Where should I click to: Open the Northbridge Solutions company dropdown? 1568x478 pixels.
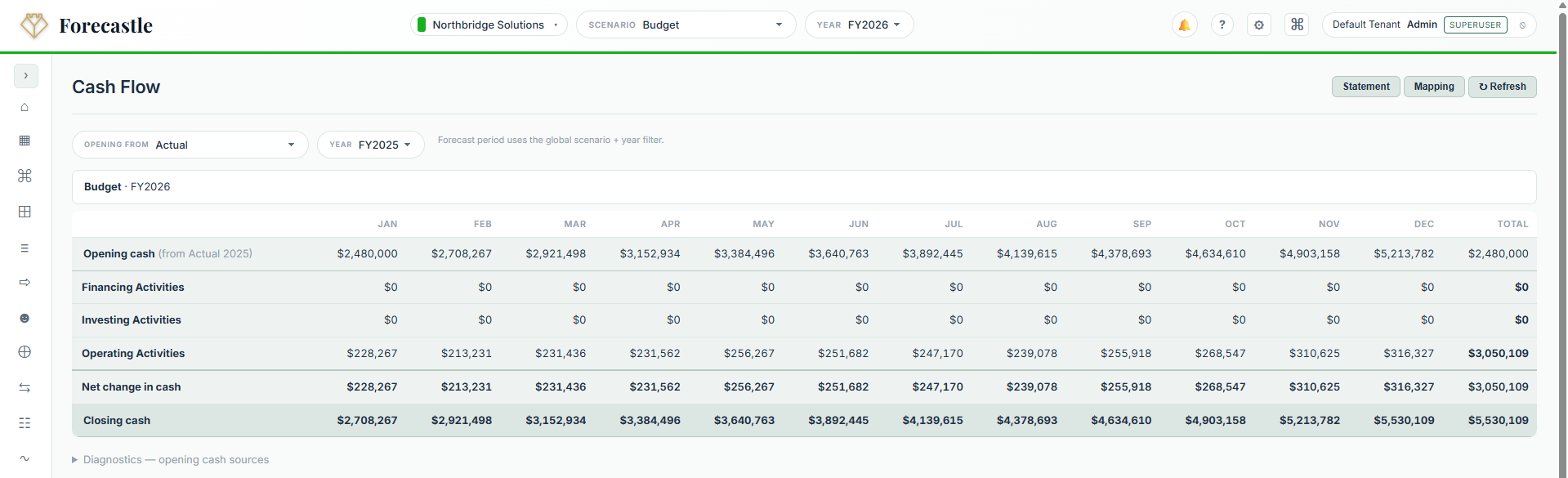pos(489,25)
